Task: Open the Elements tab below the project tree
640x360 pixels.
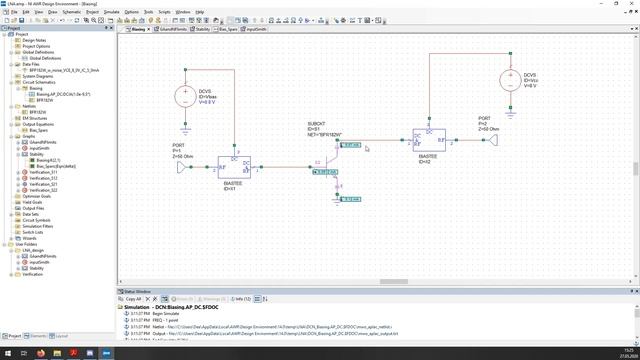Action: (x=35, y=336)
